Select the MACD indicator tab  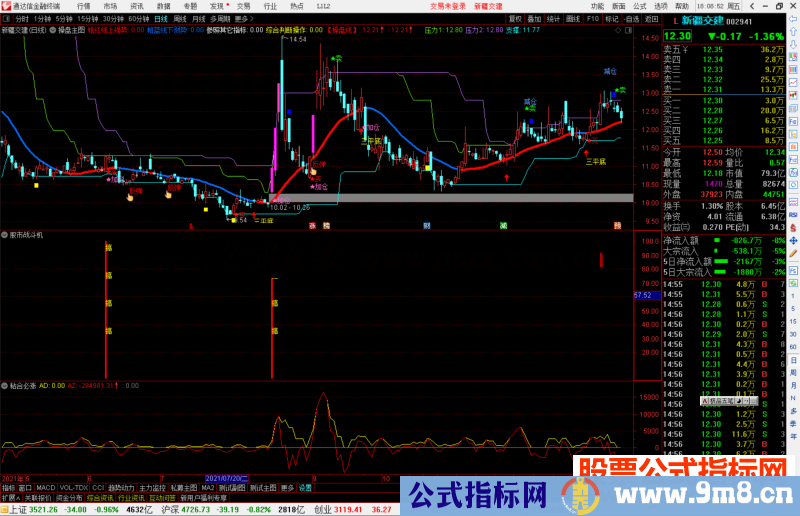click(x=45, y=488)
